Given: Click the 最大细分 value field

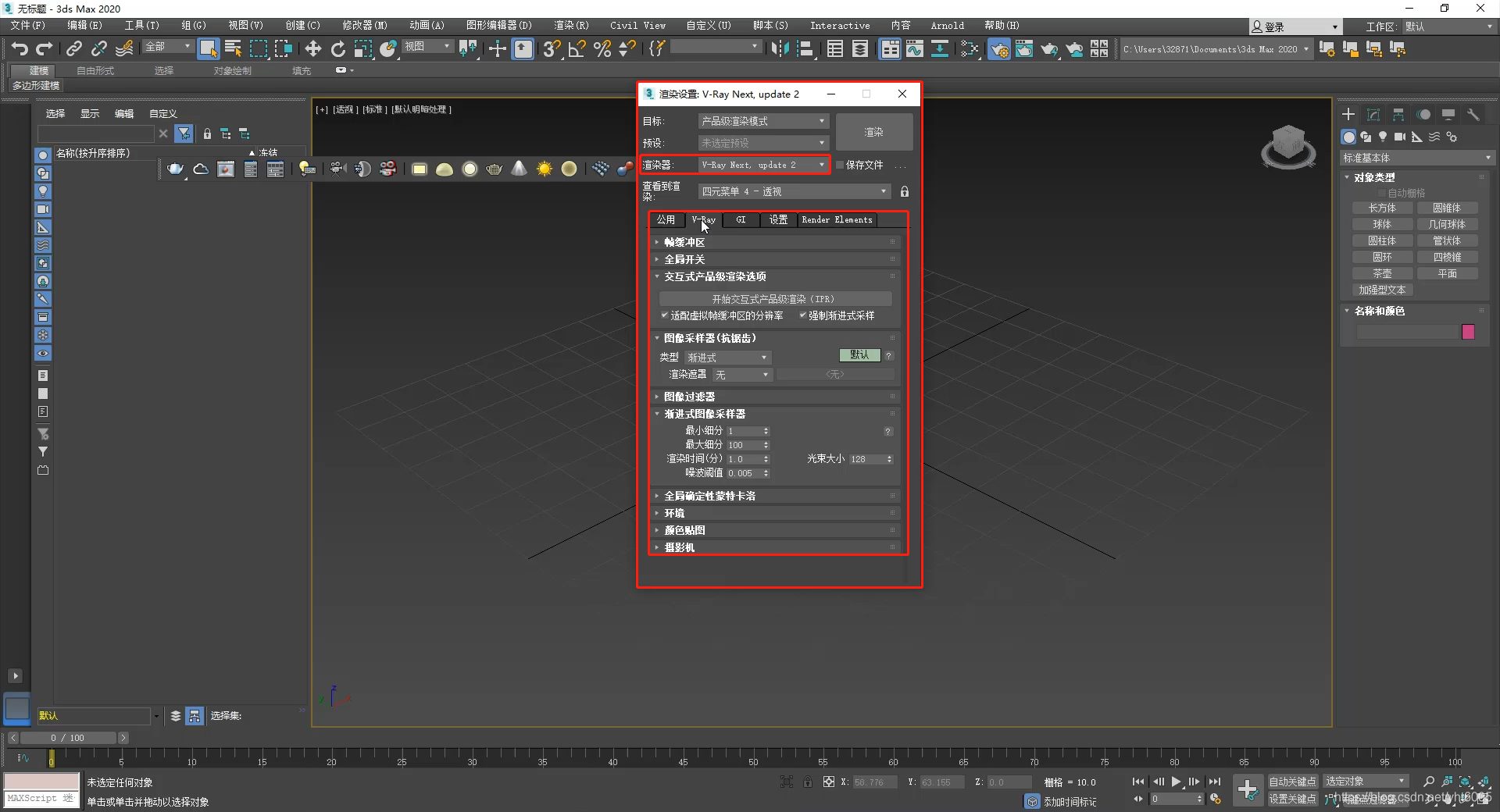Looking at the screenshot, I should pos(745,445).
